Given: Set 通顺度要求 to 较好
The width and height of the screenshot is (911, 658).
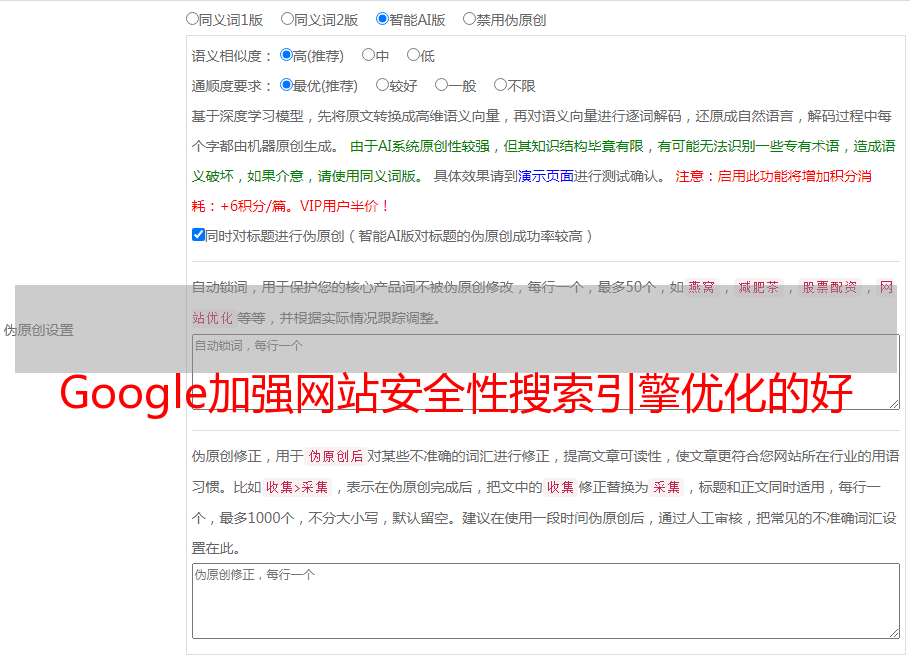Looking at the screenshot, I should tap(382, 85).
